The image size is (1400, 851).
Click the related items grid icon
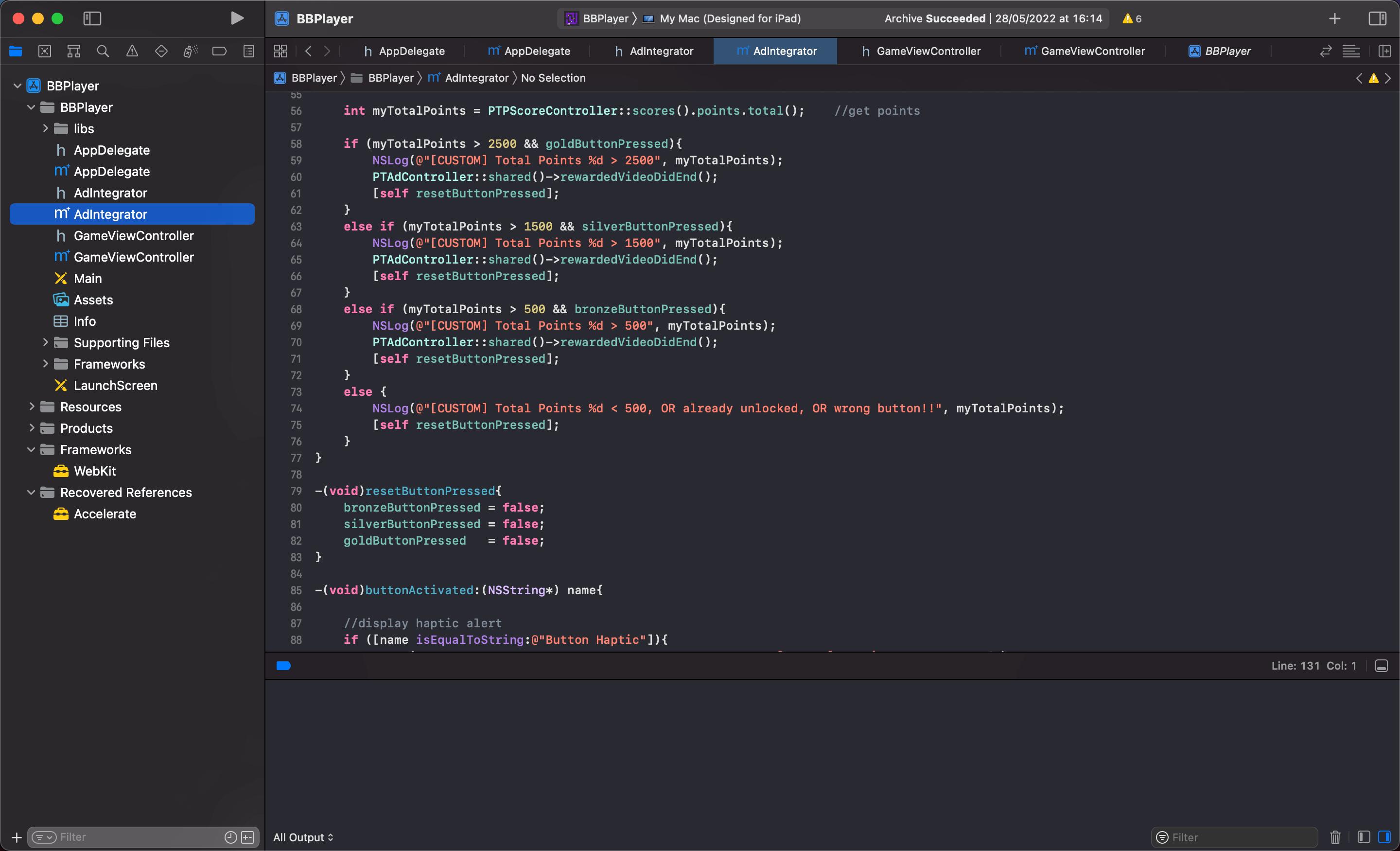(x=280, y=51)
